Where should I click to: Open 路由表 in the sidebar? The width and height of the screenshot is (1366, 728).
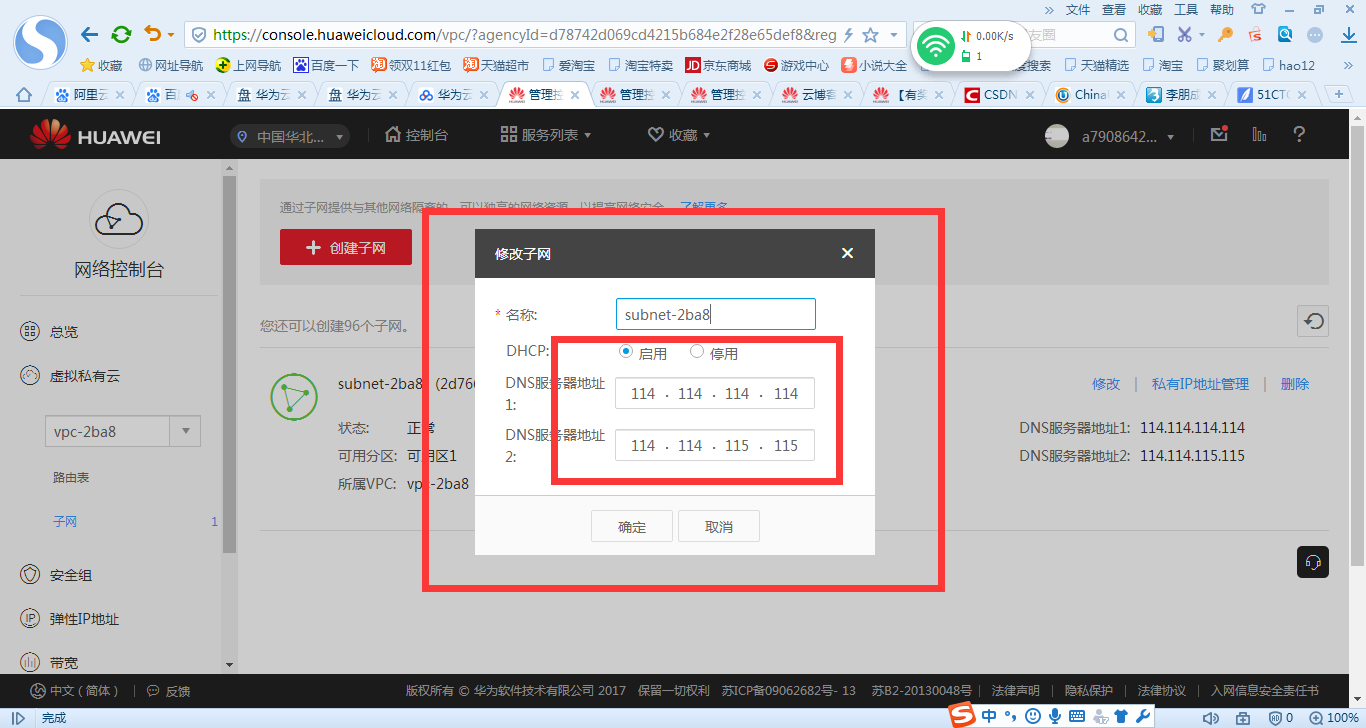tap(71, 478)
